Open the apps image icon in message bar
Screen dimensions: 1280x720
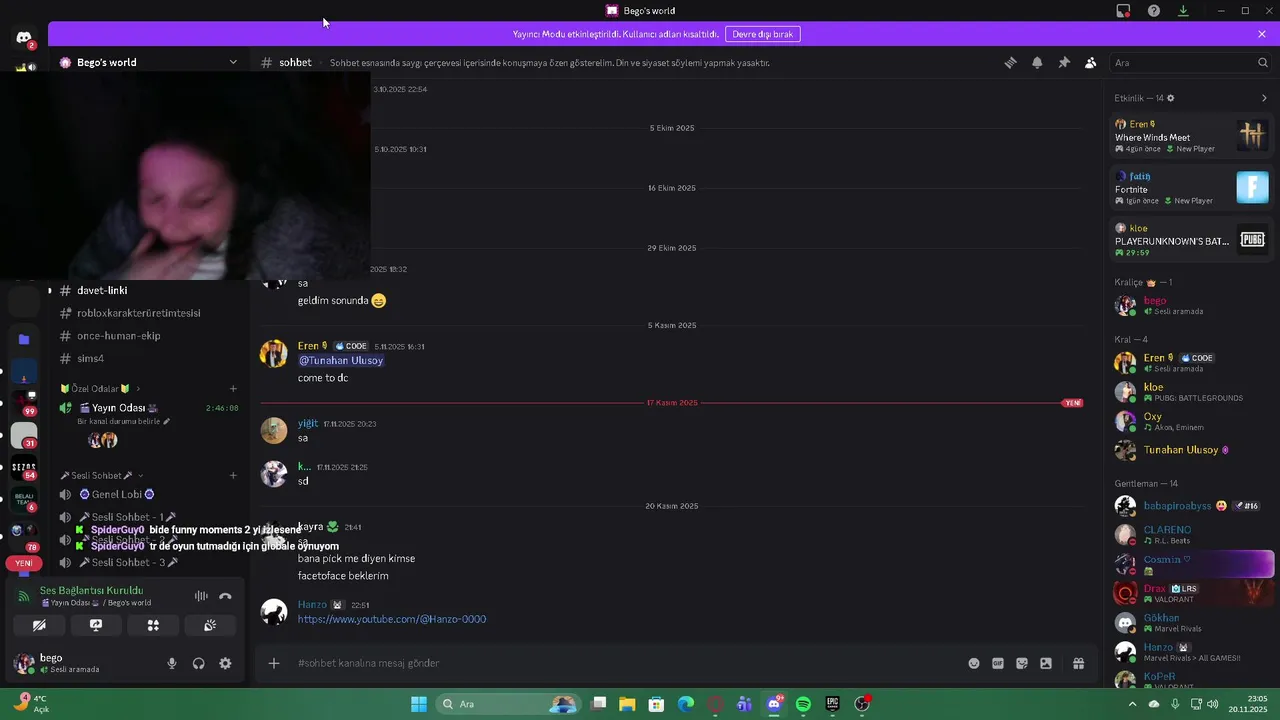click(1046, 663)
